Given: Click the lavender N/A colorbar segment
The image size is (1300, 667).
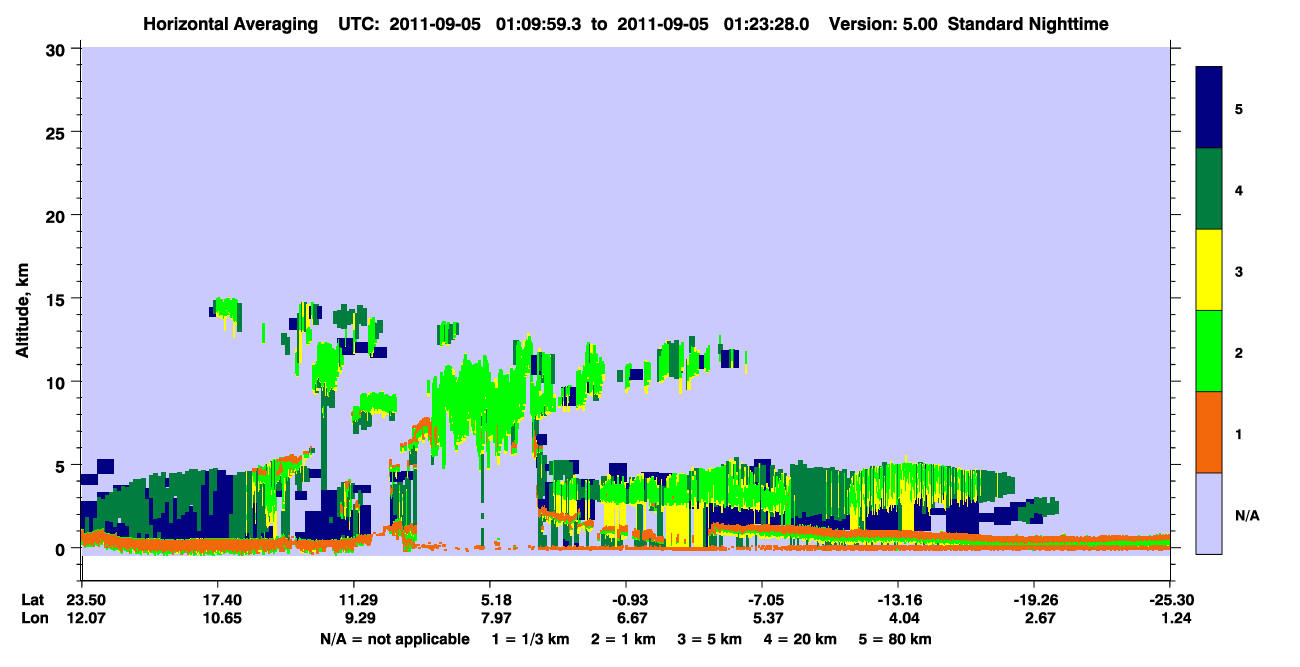Looking at the screenshot, I should pyautogui.click(x=1209, y=513).
